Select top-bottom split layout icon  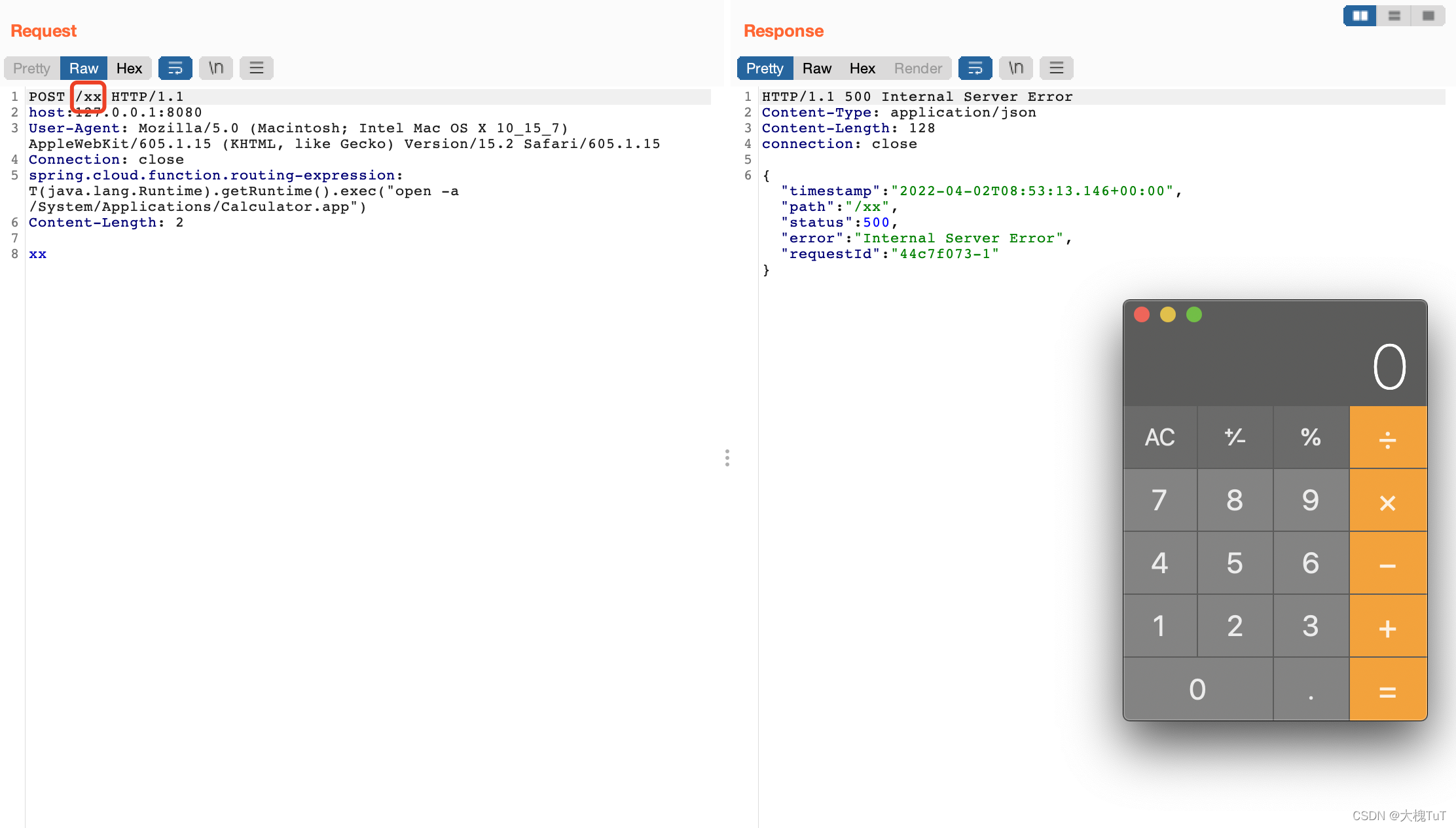1394,16
